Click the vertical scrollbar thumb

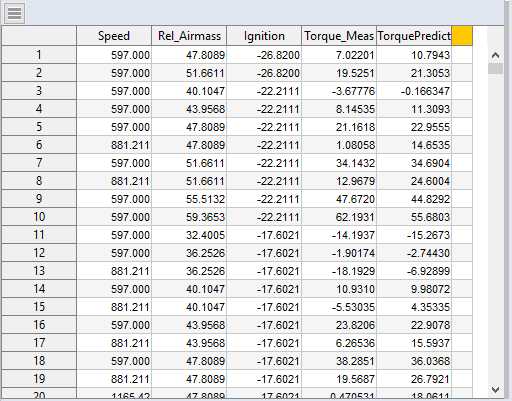(x=495, y=68)
